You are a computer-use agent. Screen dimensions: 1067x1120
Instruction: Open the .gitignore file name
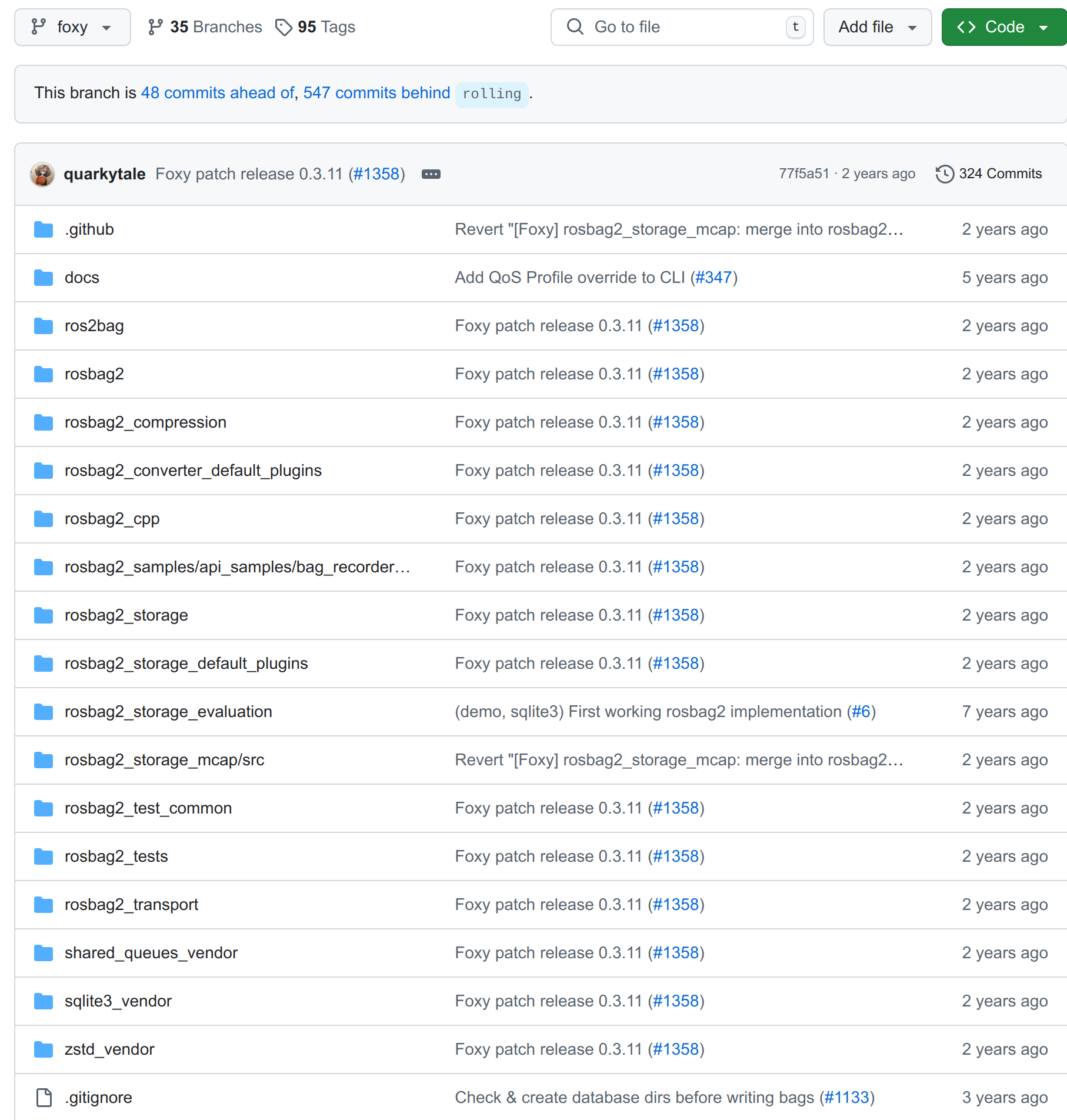coord(98,1098)
